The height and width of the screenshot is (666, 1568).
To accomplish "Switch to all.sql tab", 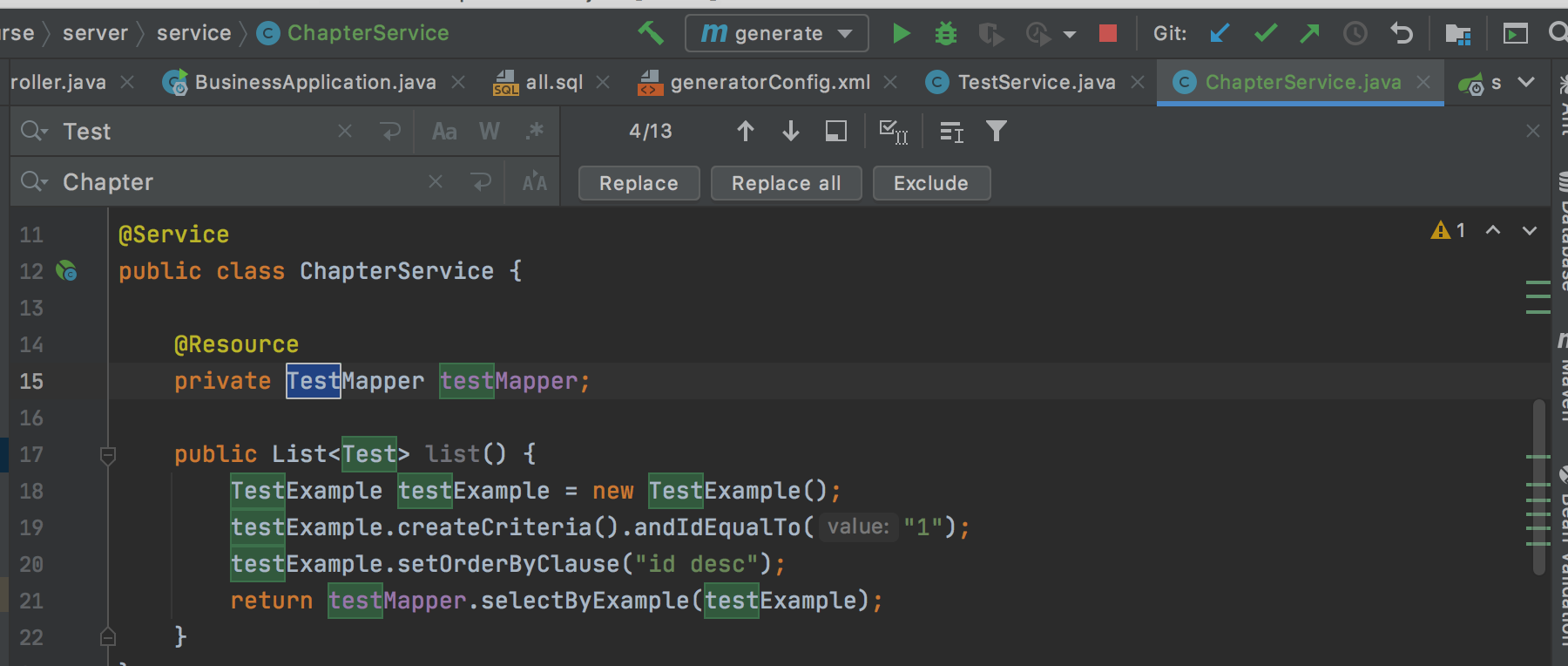I will [x=552, y=82].
